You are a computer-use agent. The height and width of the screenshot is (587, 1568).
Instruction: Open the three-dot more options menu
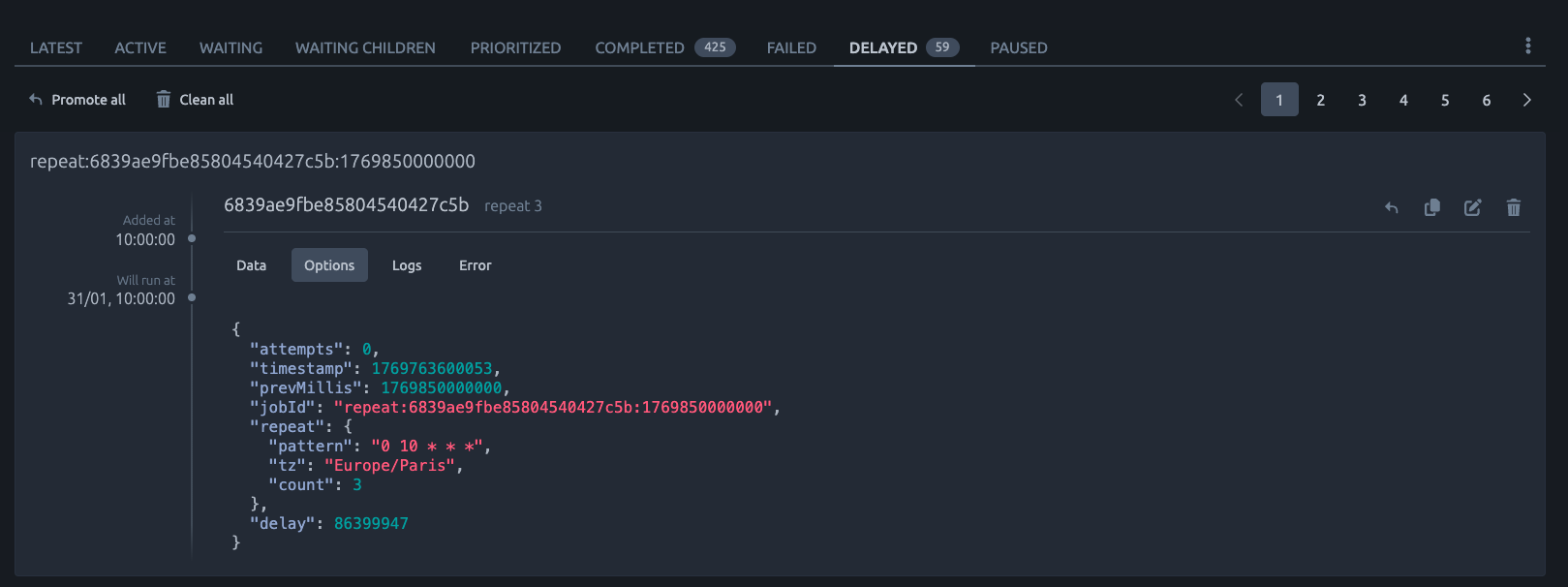click(x=1527, y=46)
